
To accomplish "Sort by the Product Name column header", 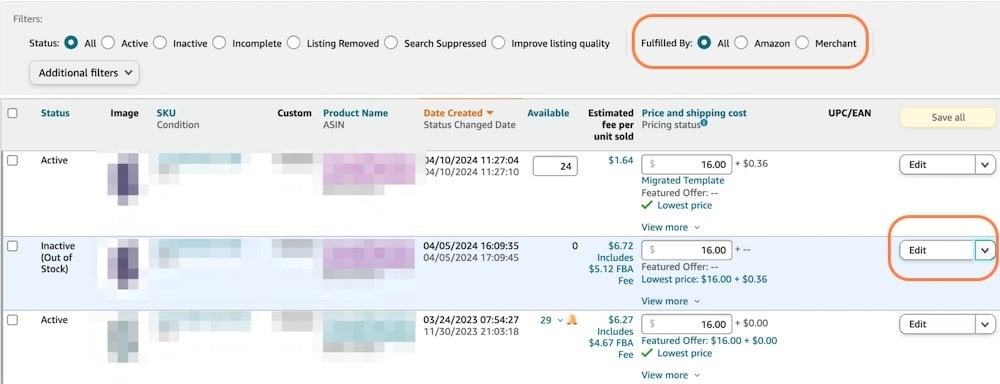I will (x=355, y=113).
